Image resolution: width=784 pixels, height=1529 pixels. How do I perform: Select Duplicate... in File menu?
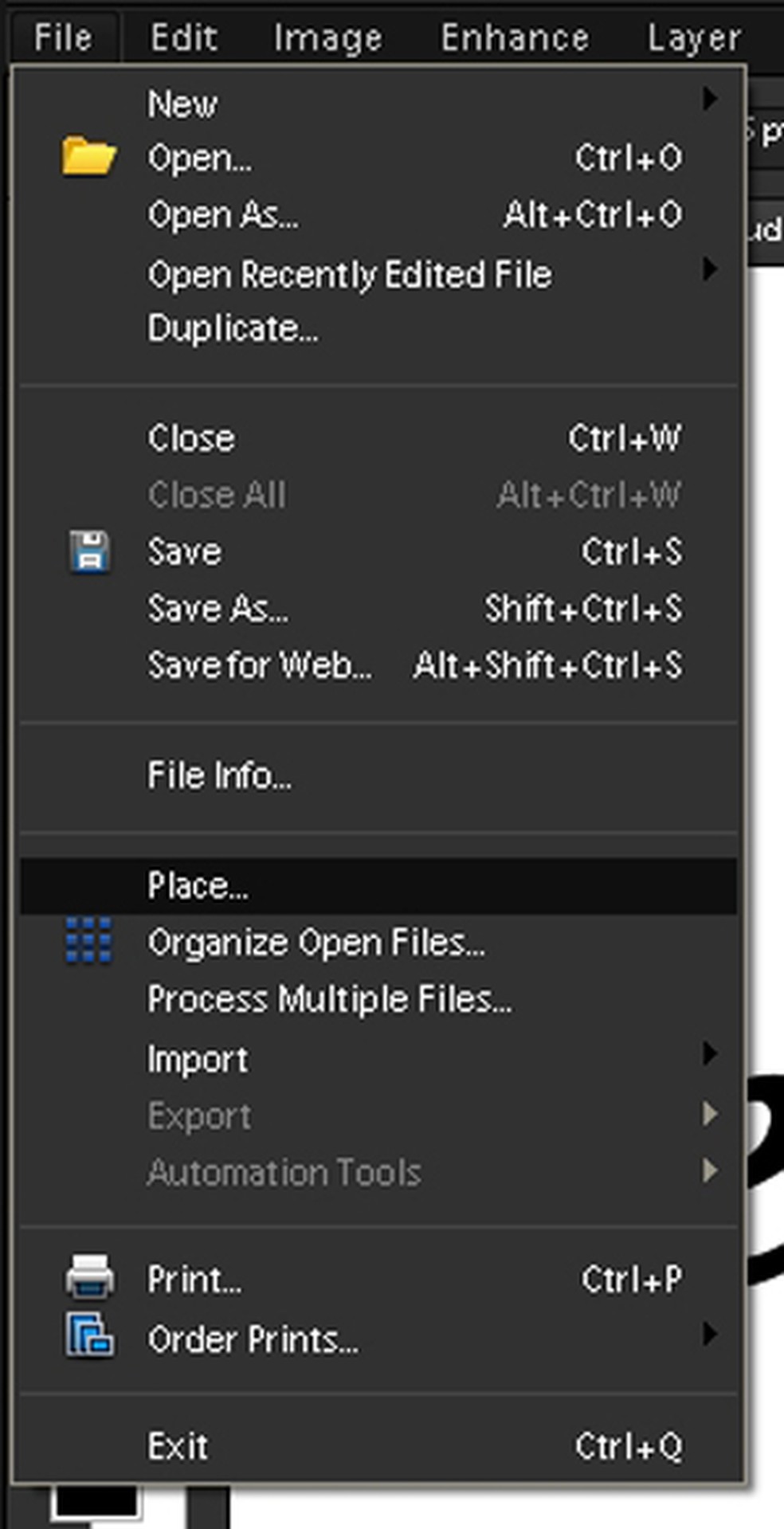pos(232,329)
